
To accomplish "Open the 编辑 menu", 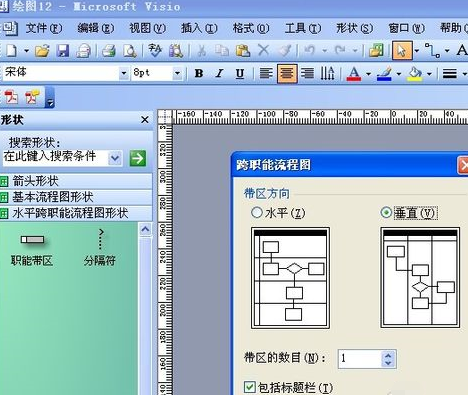I will [x=96, y=28].
